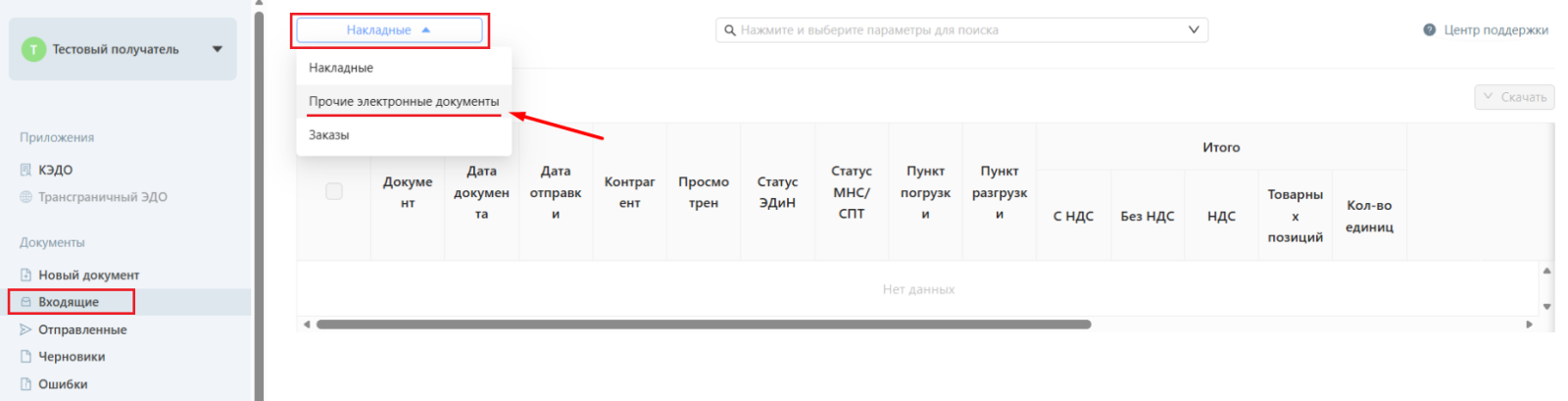Pick Накладные option in dropdown list
1568x401 pixels.
click(x=341, y=68)
